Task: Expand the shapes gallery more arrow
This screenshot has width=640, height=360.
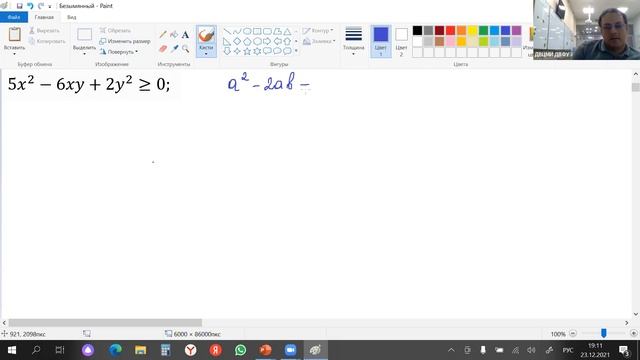Action: tap(296, 51)
